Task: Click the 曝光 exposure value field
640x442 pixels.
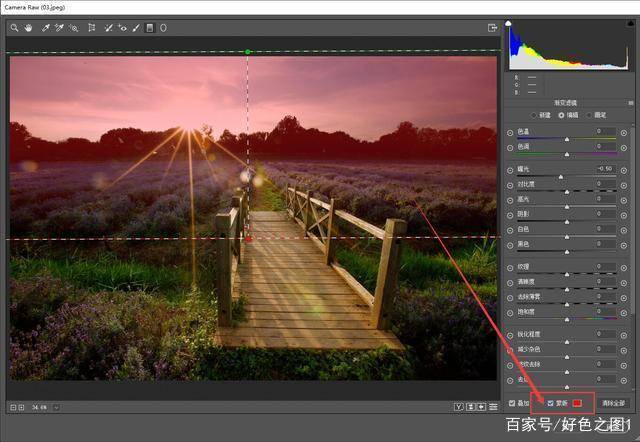Action: (605, 169)
